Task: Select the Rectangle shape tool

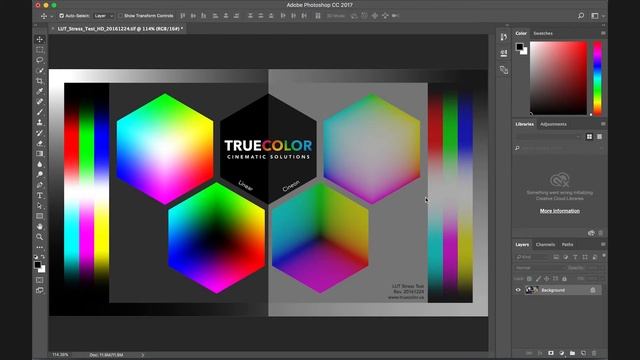Action: click(40, 216)
